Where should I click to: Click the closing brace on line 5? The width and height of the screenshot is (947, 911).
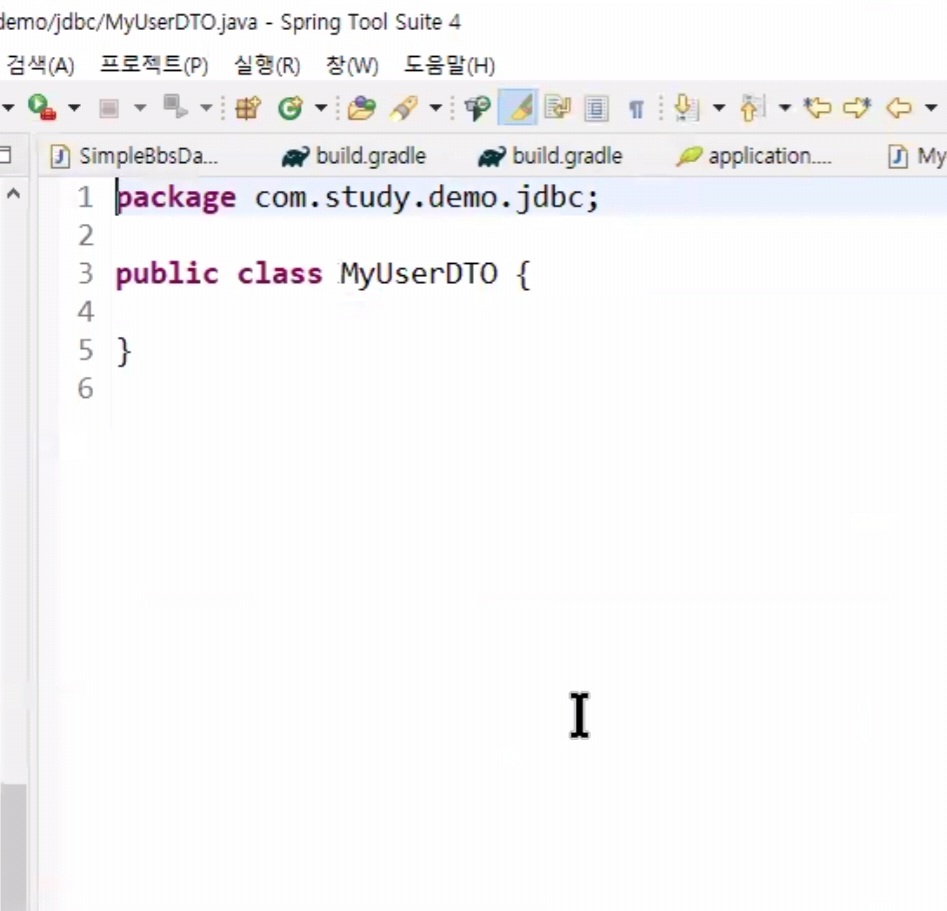pyautogui.click(x=124, y=352)
